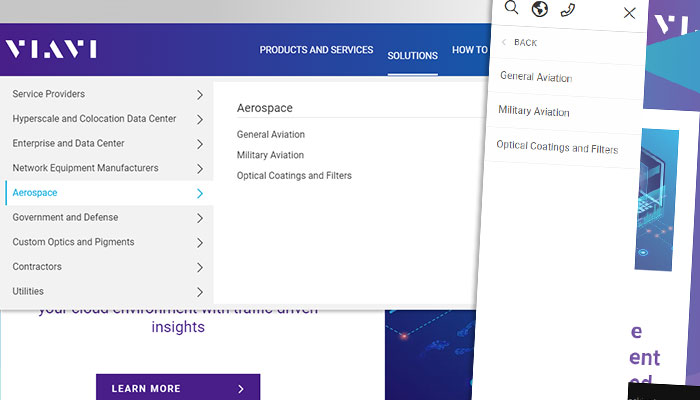This screenshot has height=400, width=700.
Task: Open General Aviation in desktop submenu
Action: pos(270,134)
